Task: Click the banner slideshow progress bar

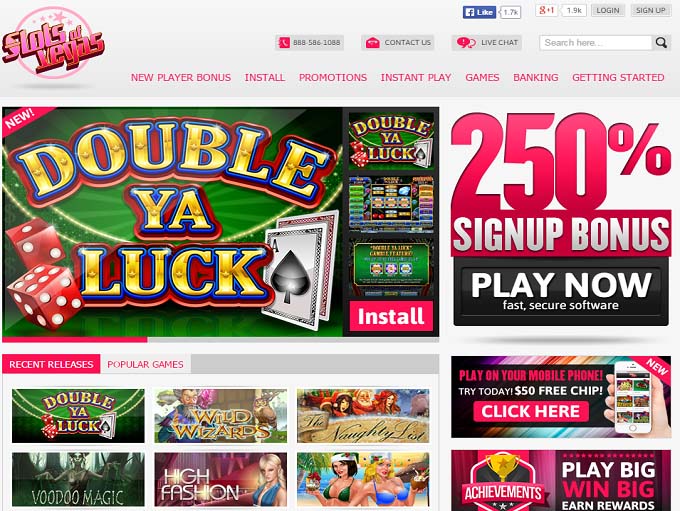Action: 220,340
